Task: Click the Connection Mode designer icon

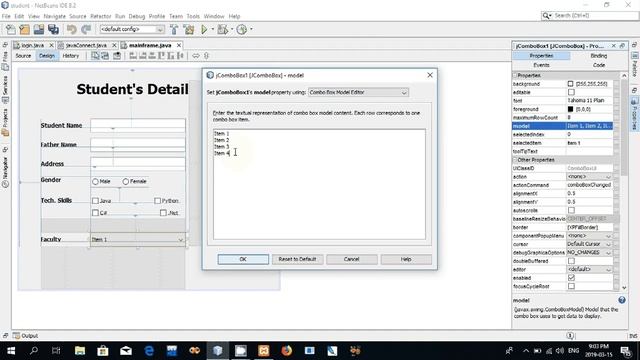Action: 105,56
